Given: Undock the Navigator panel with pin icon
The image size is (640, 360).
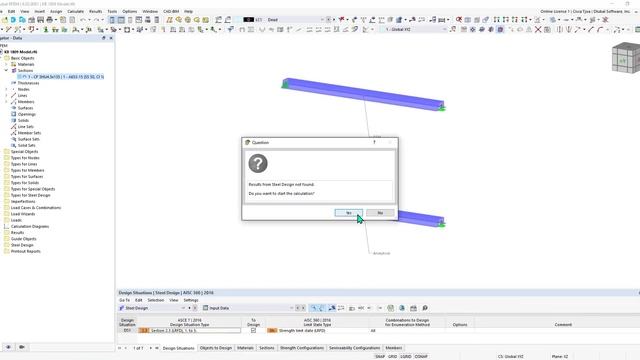Looking at the screenshot, I should point(104,38).
